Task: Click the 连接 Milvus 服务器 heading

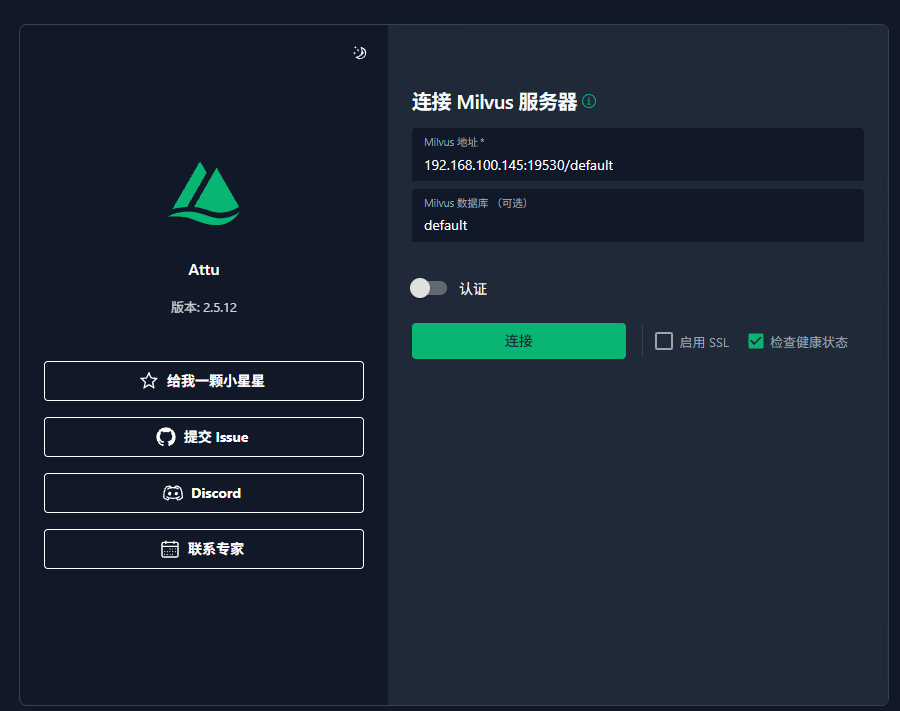Action: [494, 102]
